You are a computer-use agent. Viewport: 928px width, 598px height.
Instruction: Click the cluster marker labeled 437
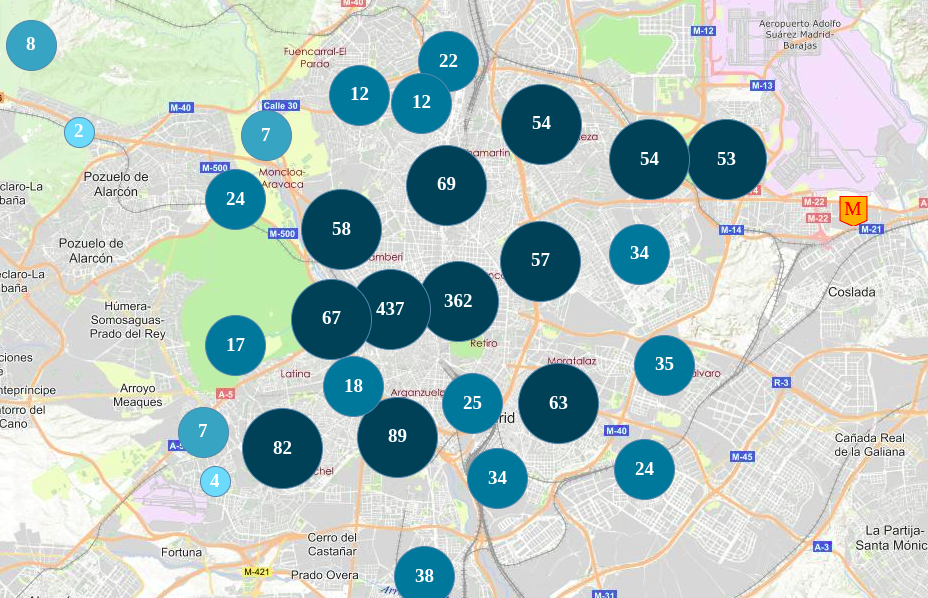(390, 309)
